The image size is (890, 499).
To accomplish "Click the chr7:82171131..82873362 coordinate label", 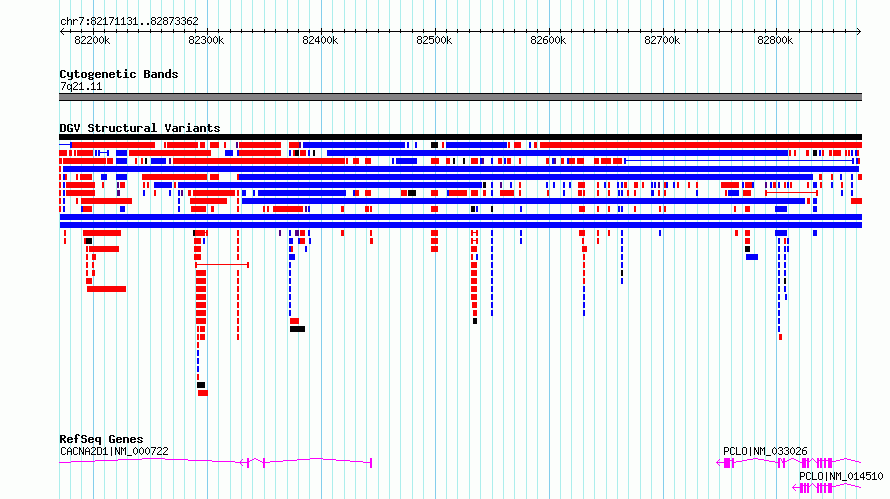I will pyautogui.click(x=129, y=22).
